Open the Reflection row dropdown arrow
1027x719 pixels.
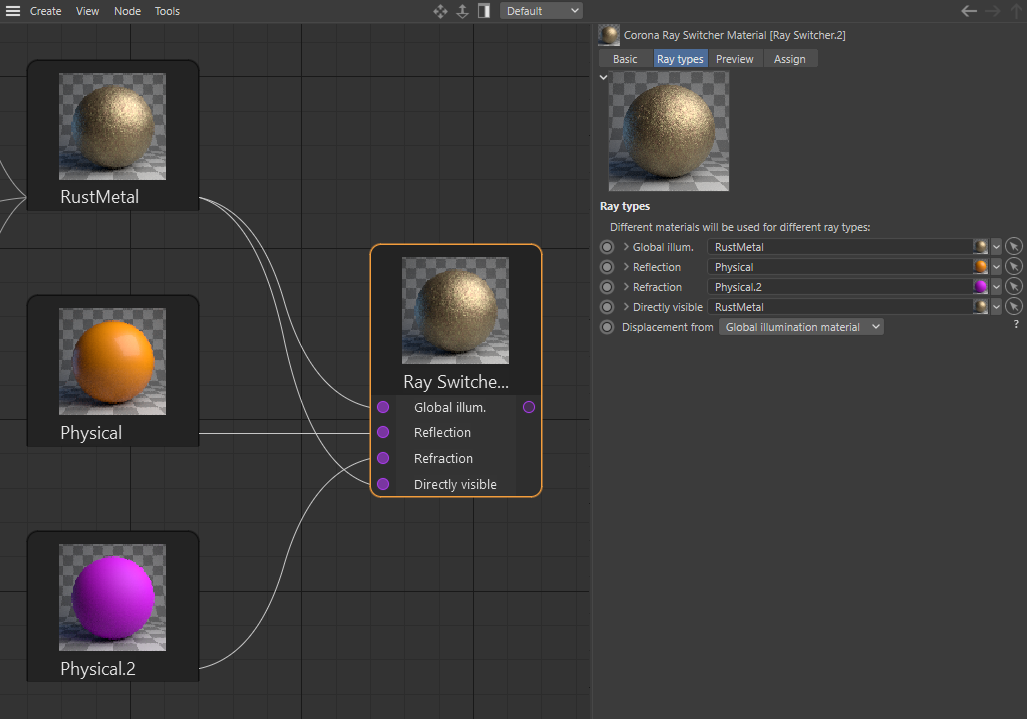(996, 267)
